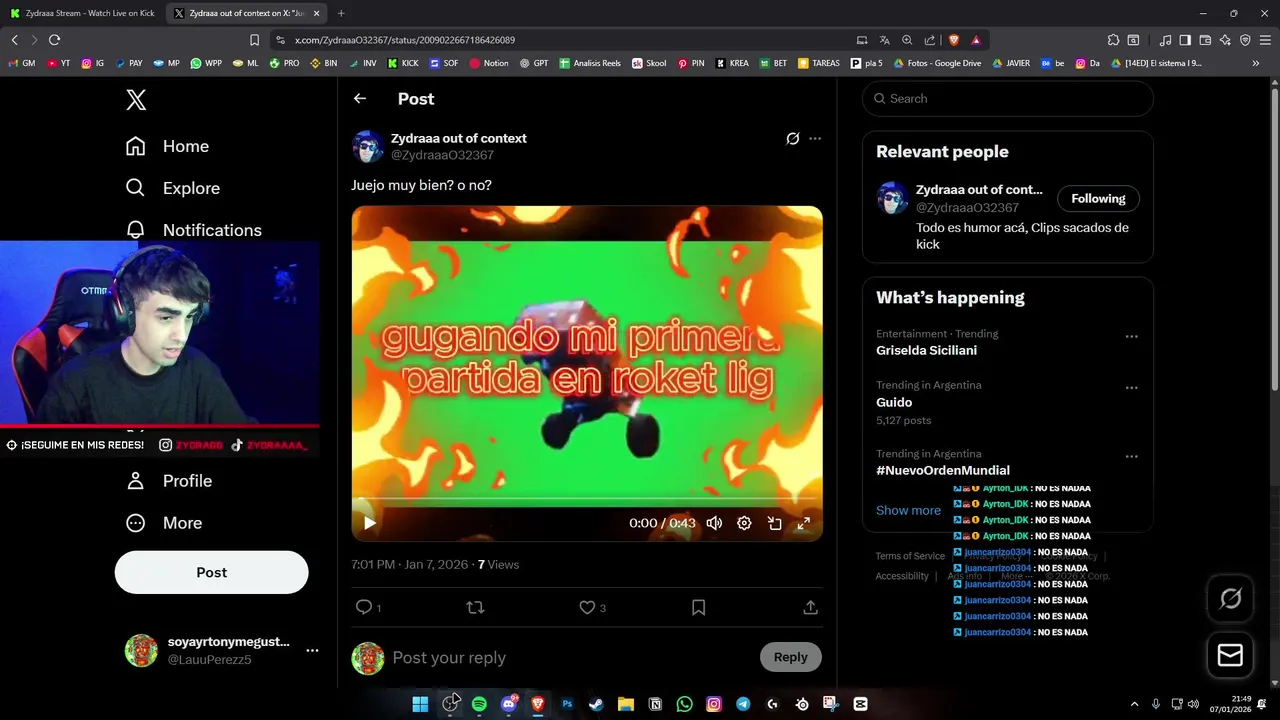Like the post with the heart icon
The image size is (1280, 720).
click(587, 607)
